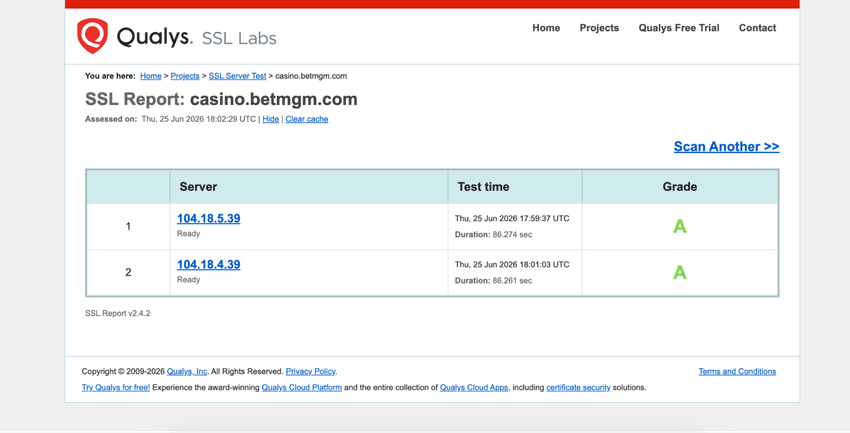Viewport: 850px width, 433px height.
Task: Follow the Home breadcrumb link
Action: point(151,76)
